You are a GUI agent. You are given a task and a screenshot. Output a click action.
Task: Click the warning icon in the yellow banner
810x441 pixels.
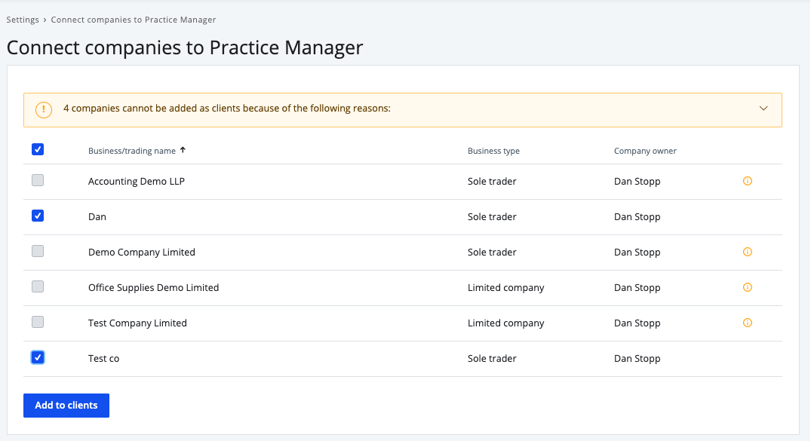pos(43,109)
